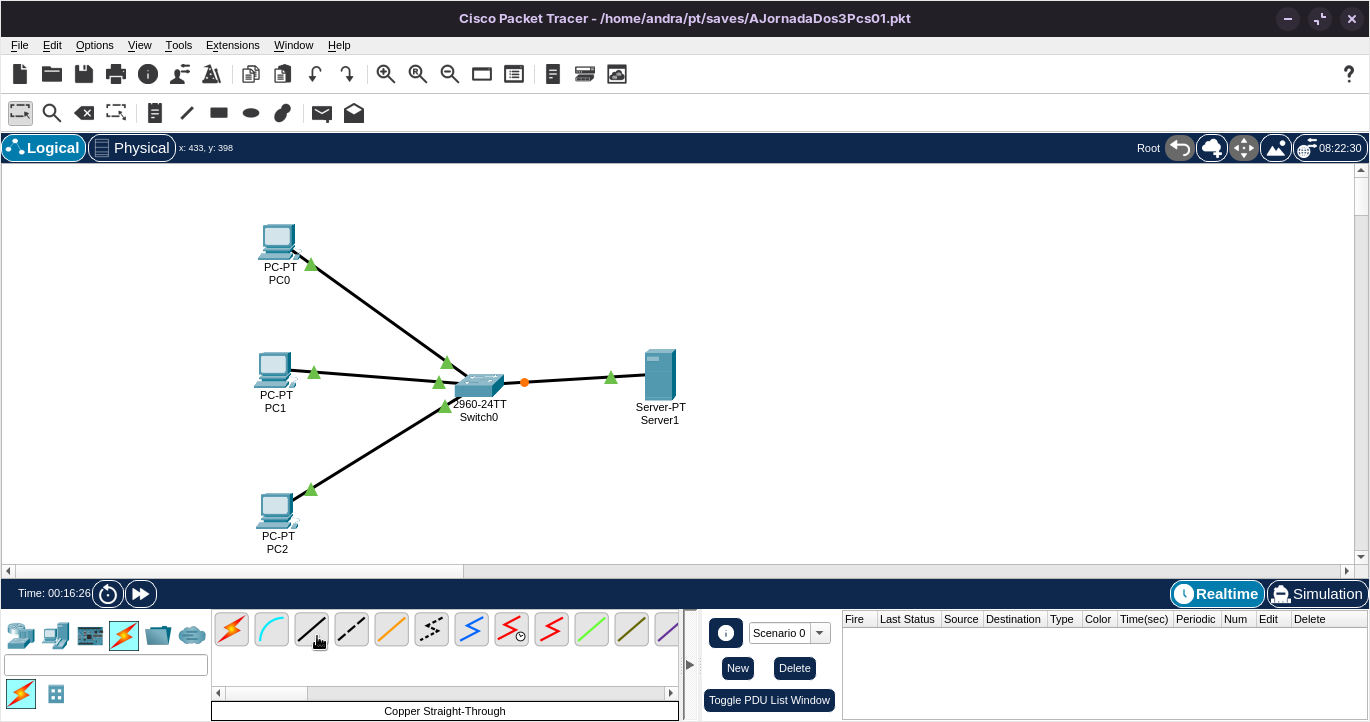Click the Switch0 2960-24TT device

[x=479, y=386]
